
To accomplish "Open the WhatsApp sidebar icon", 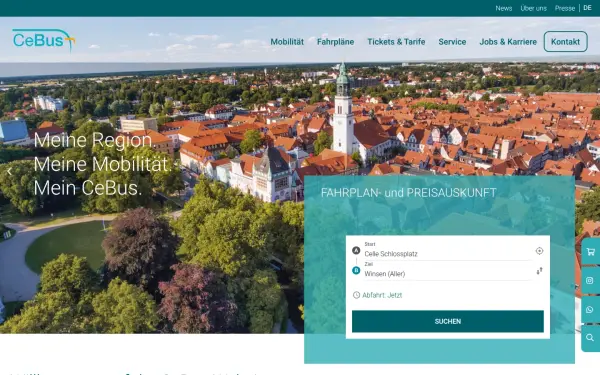I will (x=590, y=310).
